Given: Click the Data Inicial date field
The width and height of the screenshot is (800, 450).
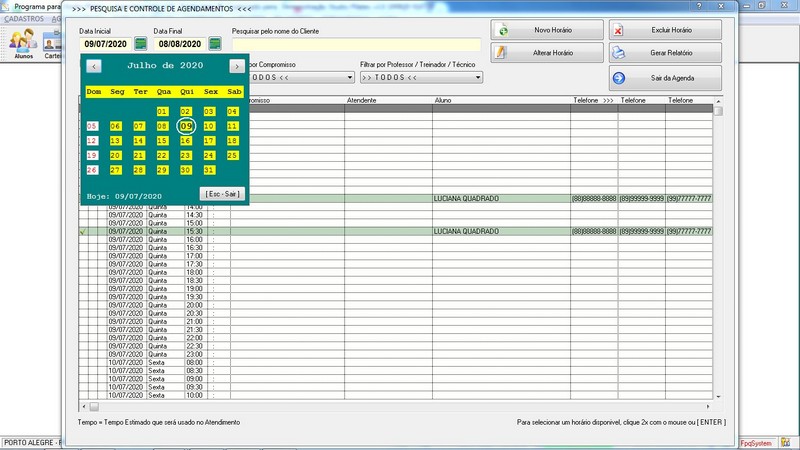Looking at the screenshot, I should tap(106, 44).
